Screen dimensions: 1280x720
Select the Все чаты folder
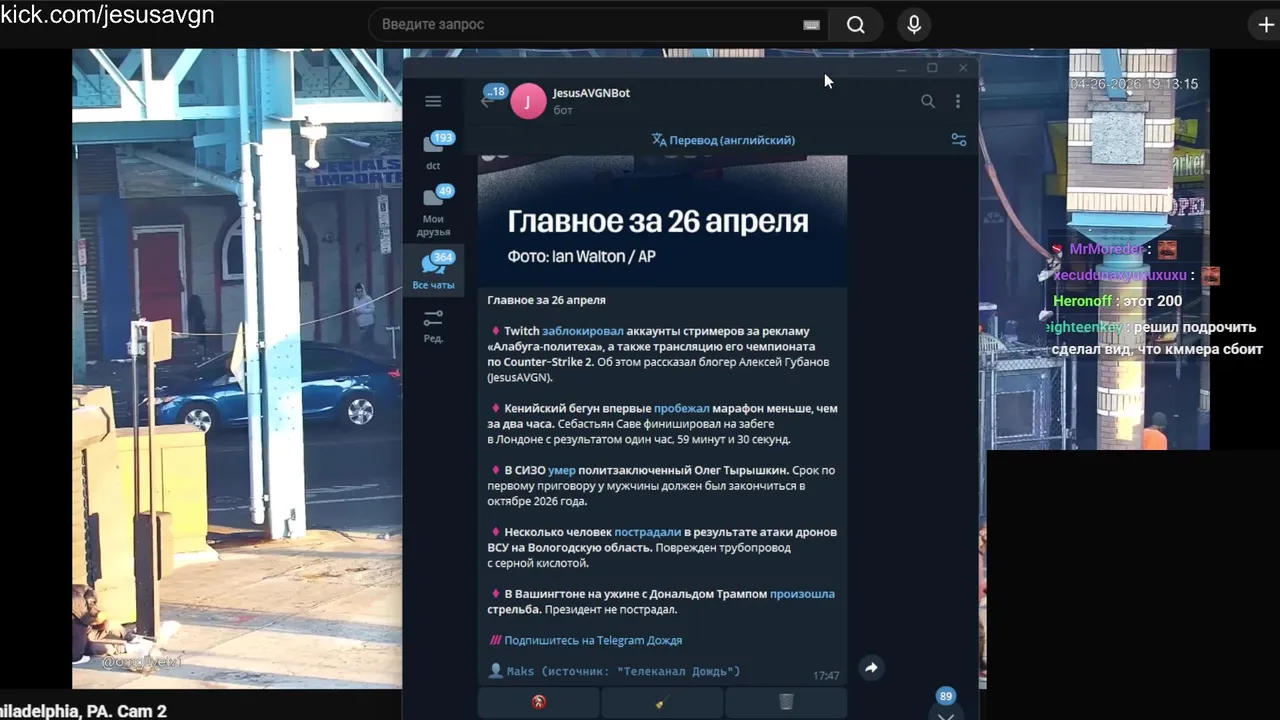tap(433, 270)
